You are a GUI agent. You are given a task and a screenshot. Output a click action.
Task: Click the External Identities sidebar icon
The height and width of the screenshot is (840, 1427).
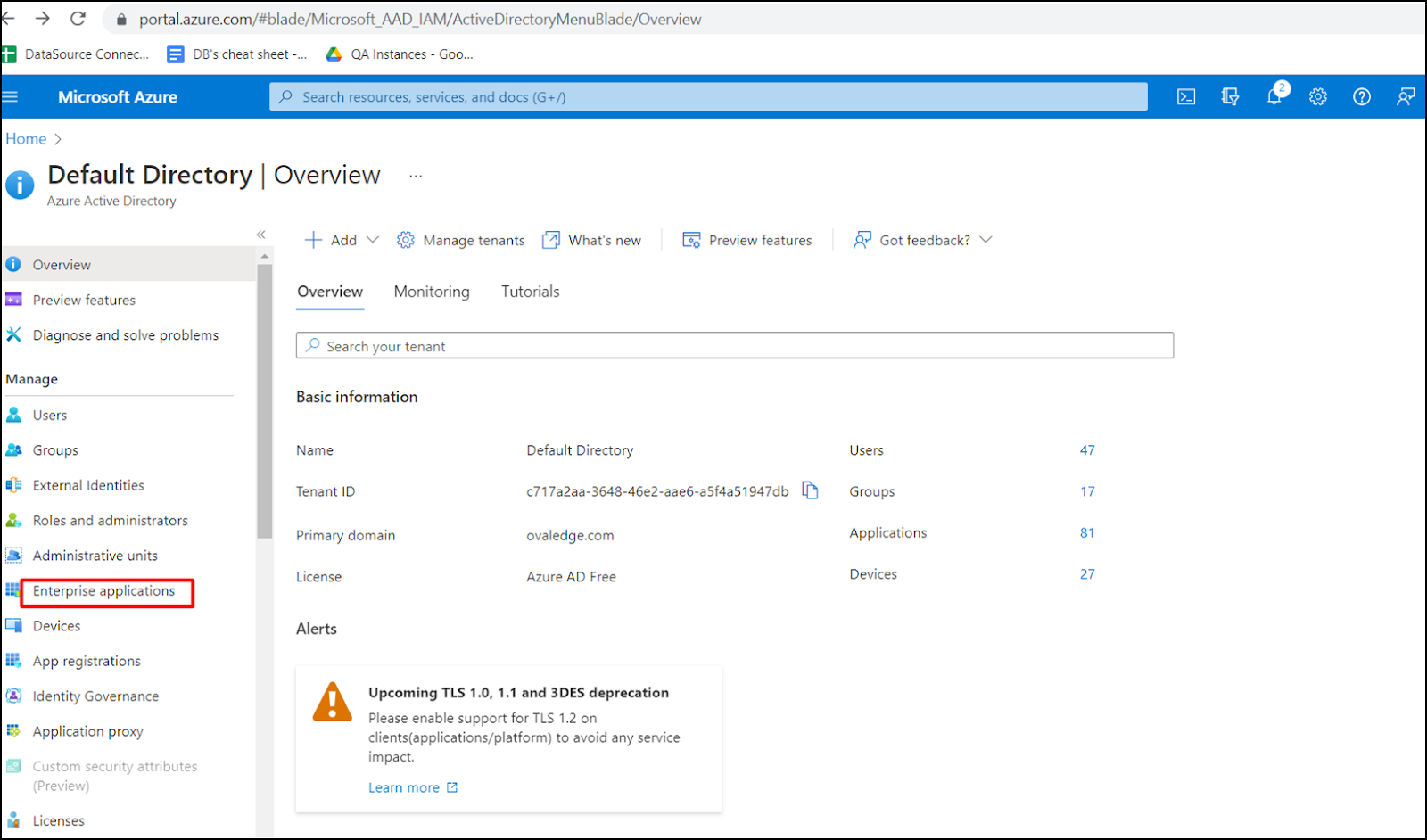(13, 485)
